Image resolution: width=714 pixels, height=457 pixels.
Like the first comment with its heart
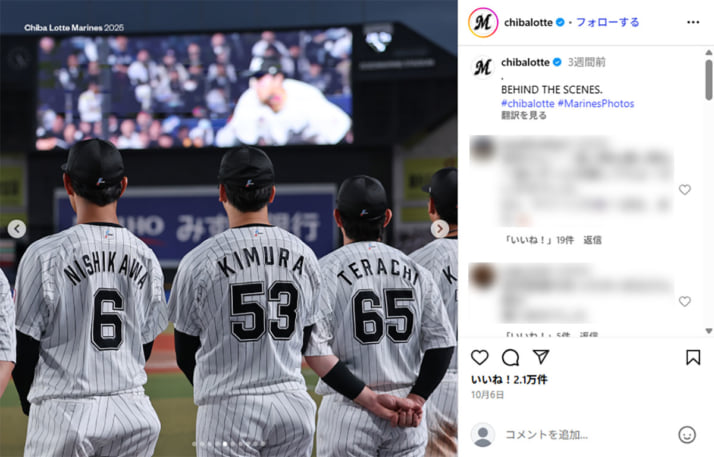(685, 189)
